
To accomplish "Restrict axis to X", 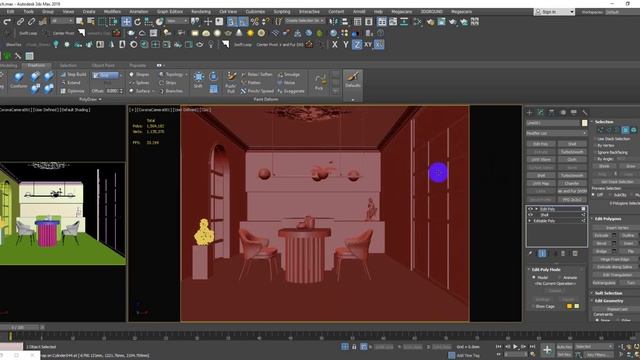I will pos(335,44).
